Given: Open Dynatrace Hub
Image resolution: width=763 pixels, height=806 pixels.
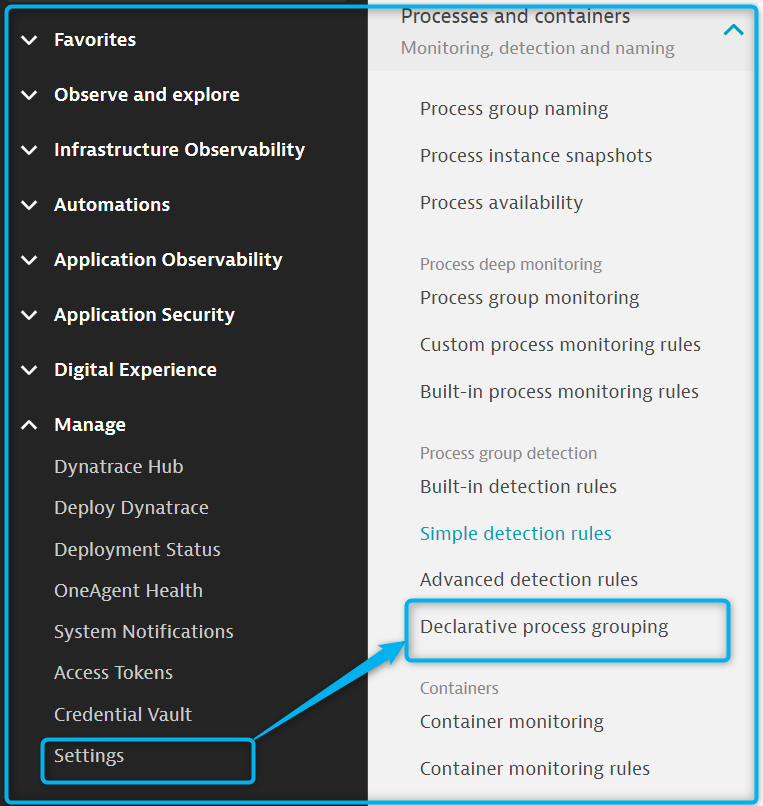Looking at the screenshot, I should tap(118, 467).
